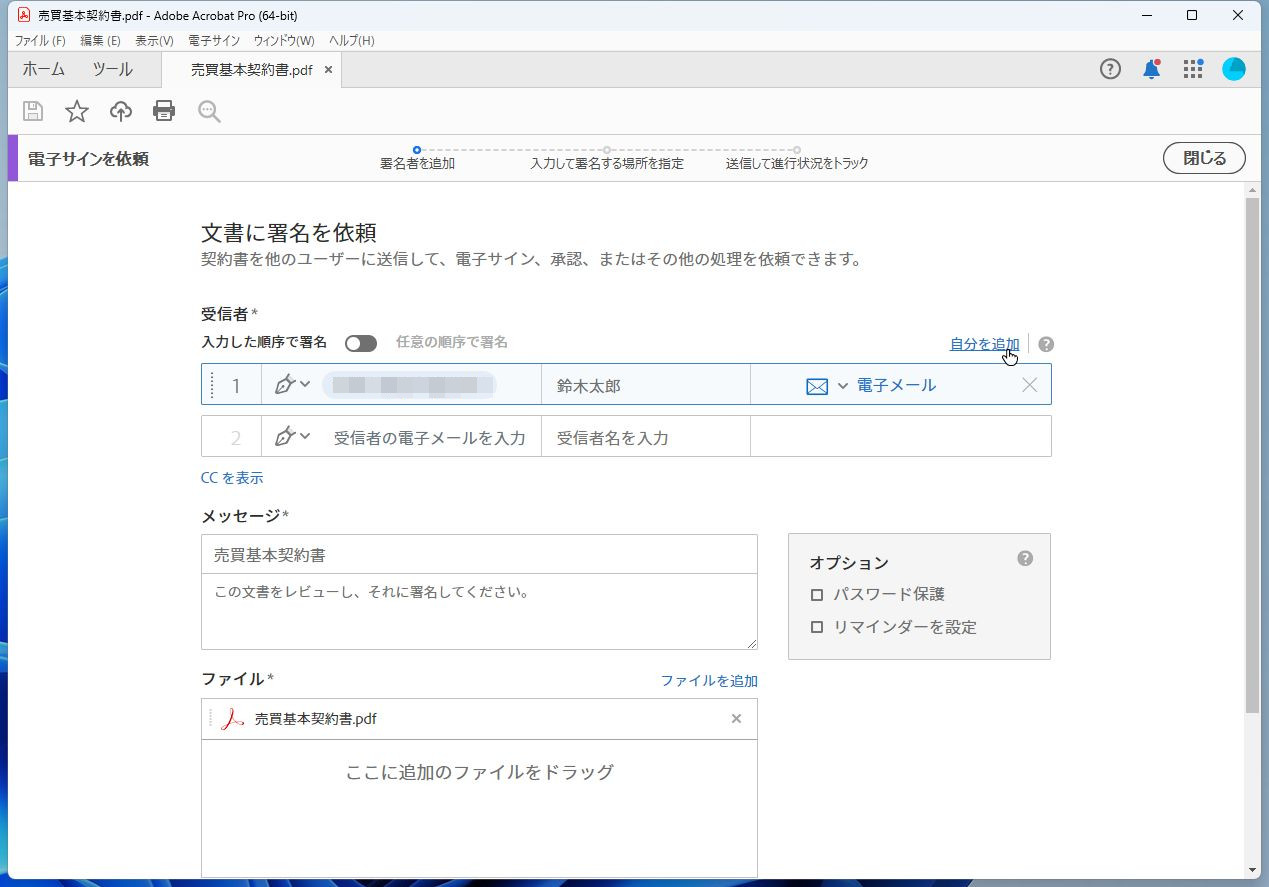
Task: Click the envelope delivery icon next to 電子メール
Action: (818, 386)
